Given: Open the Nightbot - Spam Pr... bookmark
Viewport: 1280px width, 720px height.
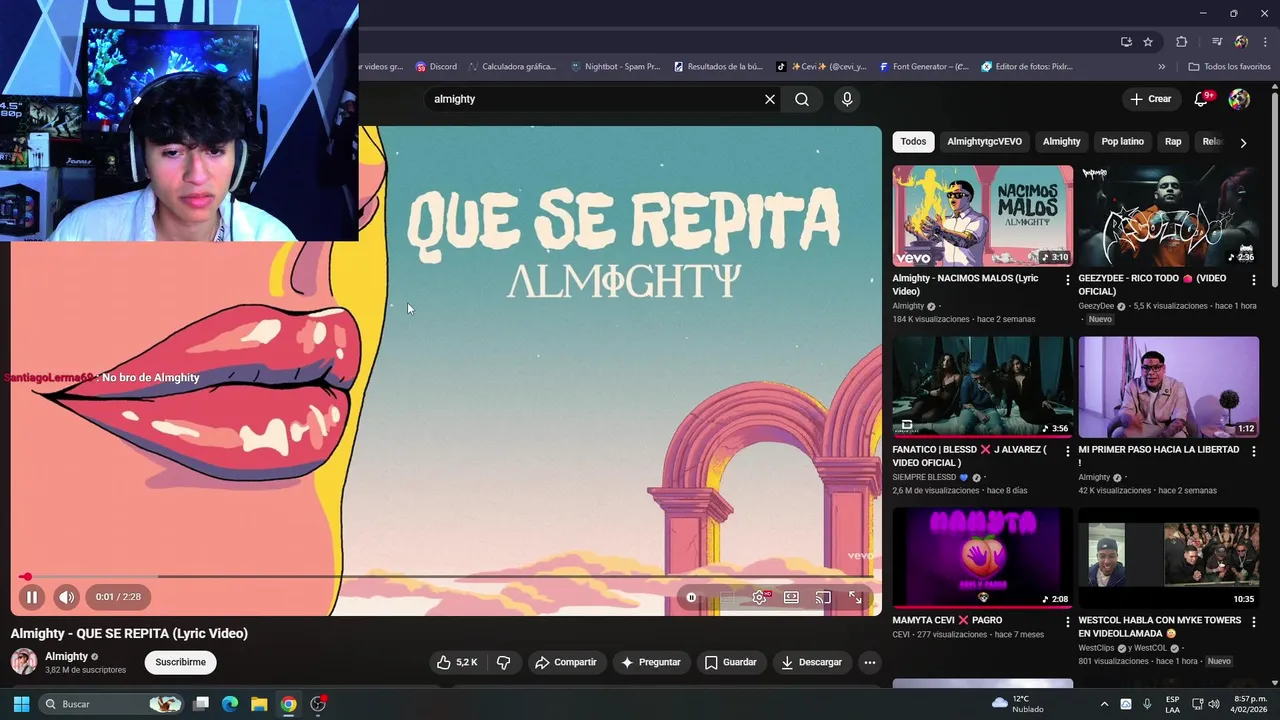Looking at the screenshot, I should pos(615,67).
